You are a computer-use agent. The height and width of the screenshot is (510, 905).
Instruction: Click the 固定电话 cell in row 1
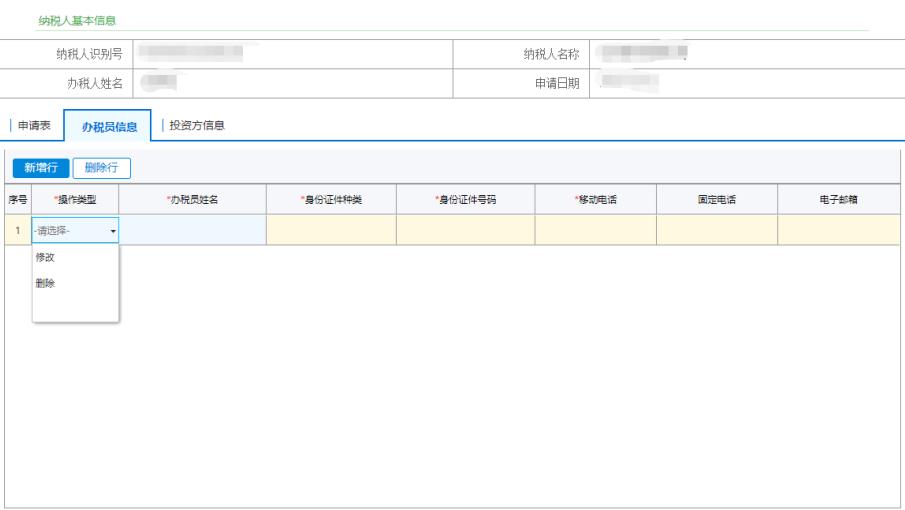coord(716,231)
